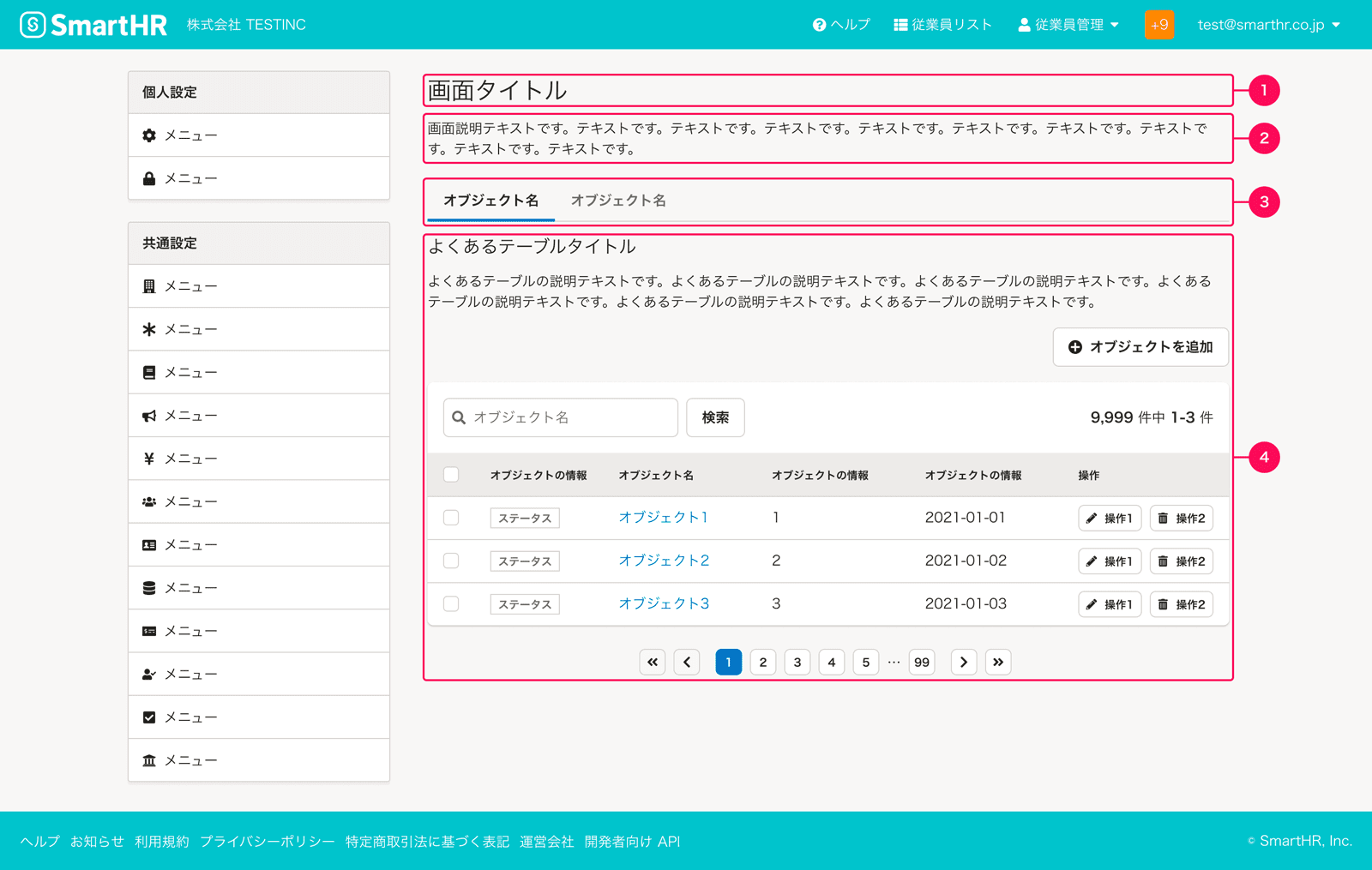1372x870 pixels.
Task: Switch to the second オブジェクト名 tab
Action: point(618,201)
